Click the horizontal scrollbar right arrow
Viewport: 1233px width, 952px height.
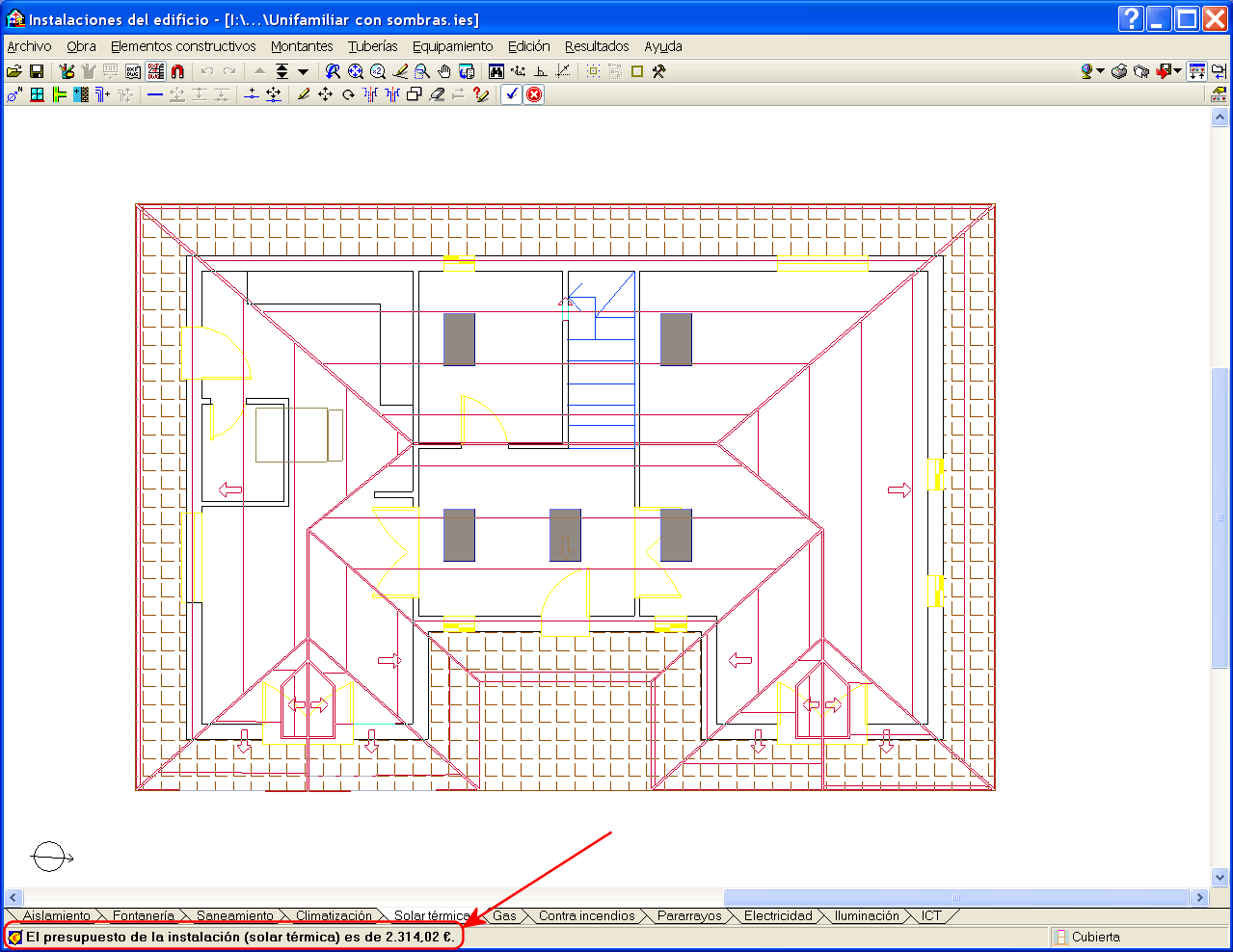1199,897
